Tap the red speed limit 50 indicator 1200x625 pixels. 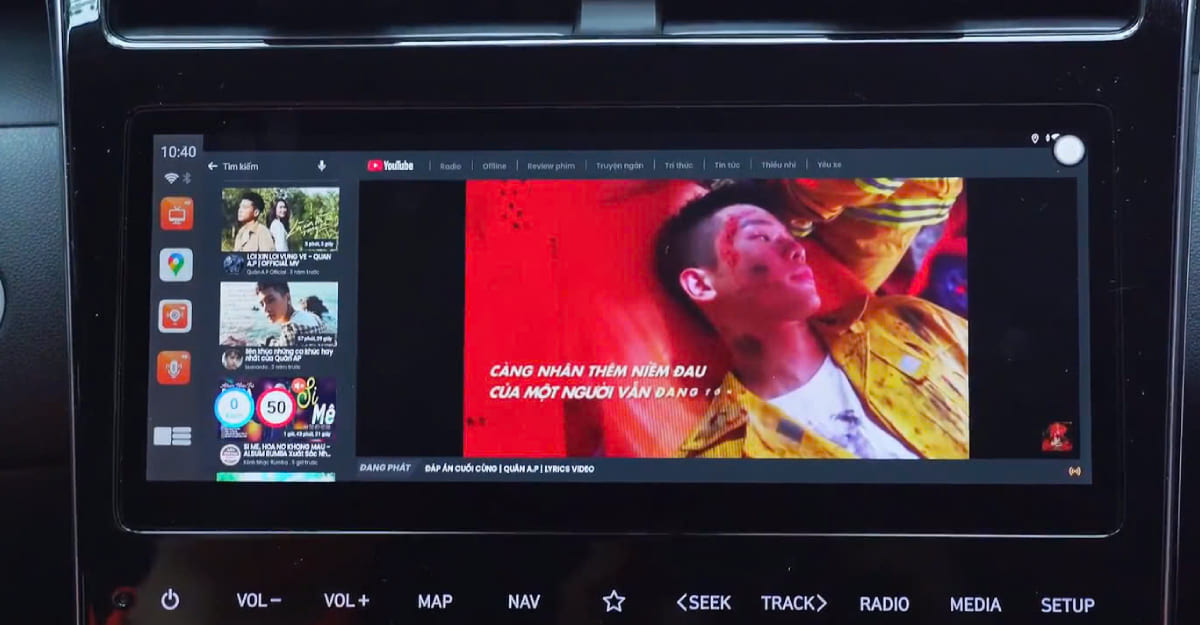tap(275, 408)
